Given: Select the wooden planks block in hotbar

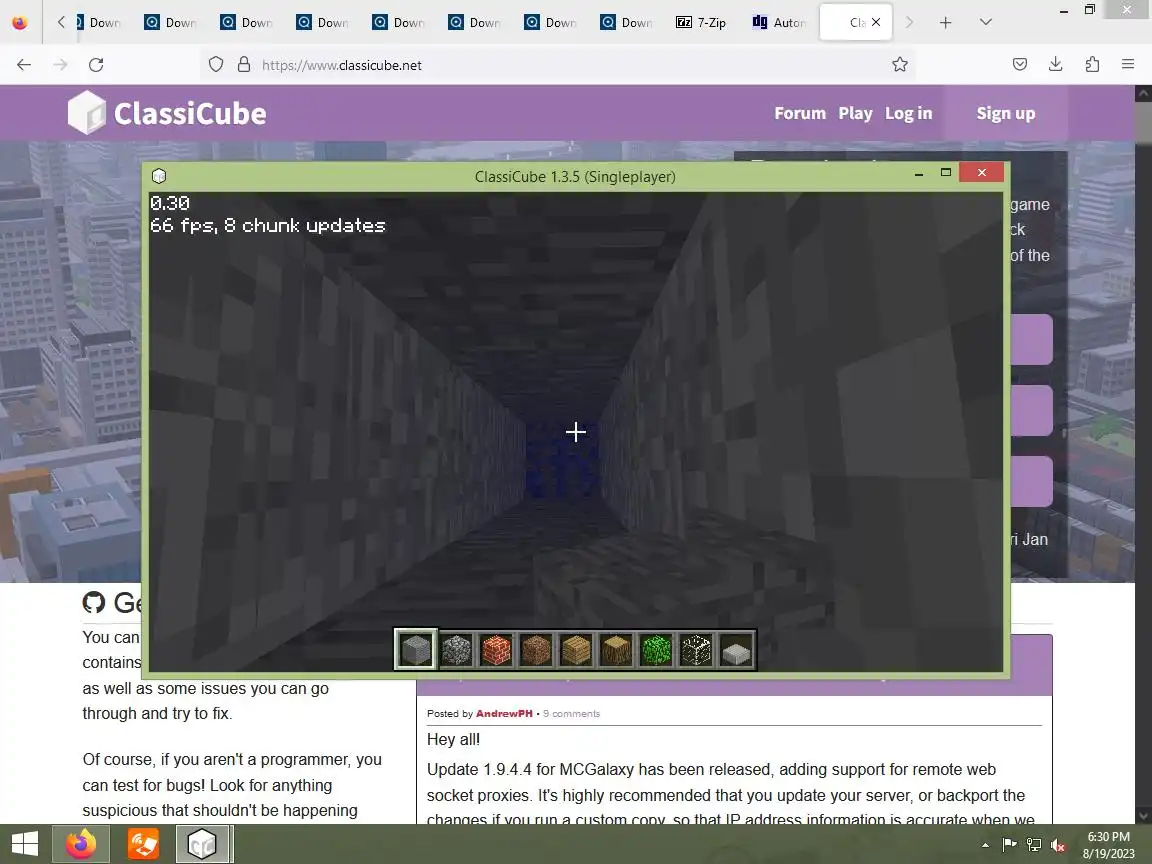Looking at the screenshot, I should pyautogui.click(x=576, y=650).
